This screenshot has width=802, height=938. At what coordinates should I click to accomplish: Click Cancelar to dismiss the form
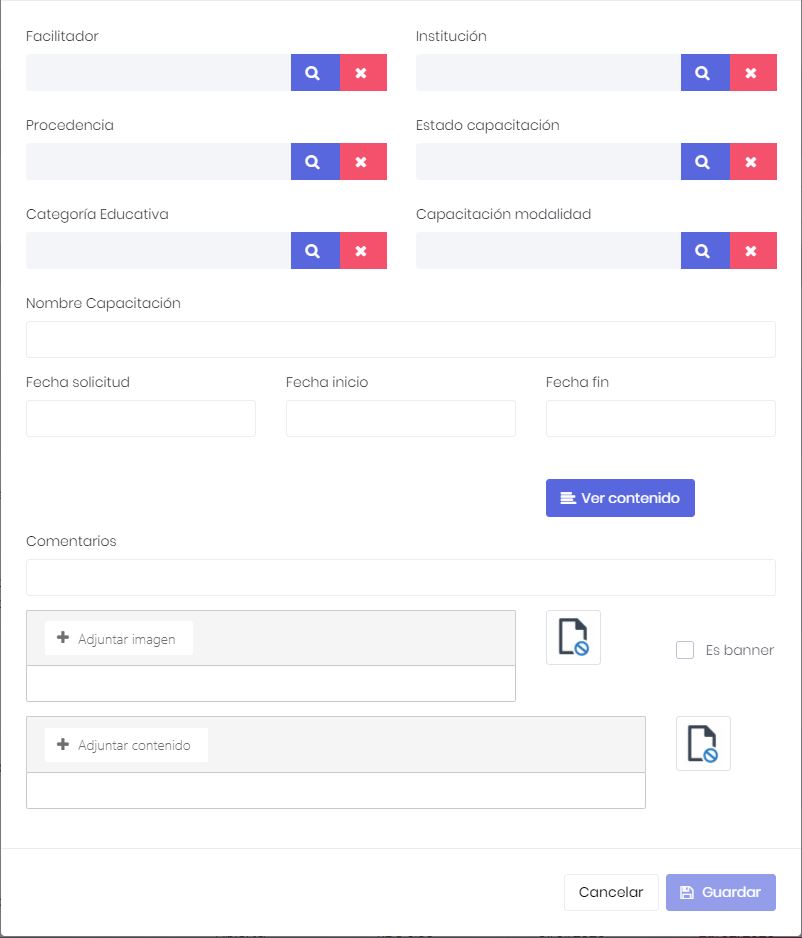(611, 892)
